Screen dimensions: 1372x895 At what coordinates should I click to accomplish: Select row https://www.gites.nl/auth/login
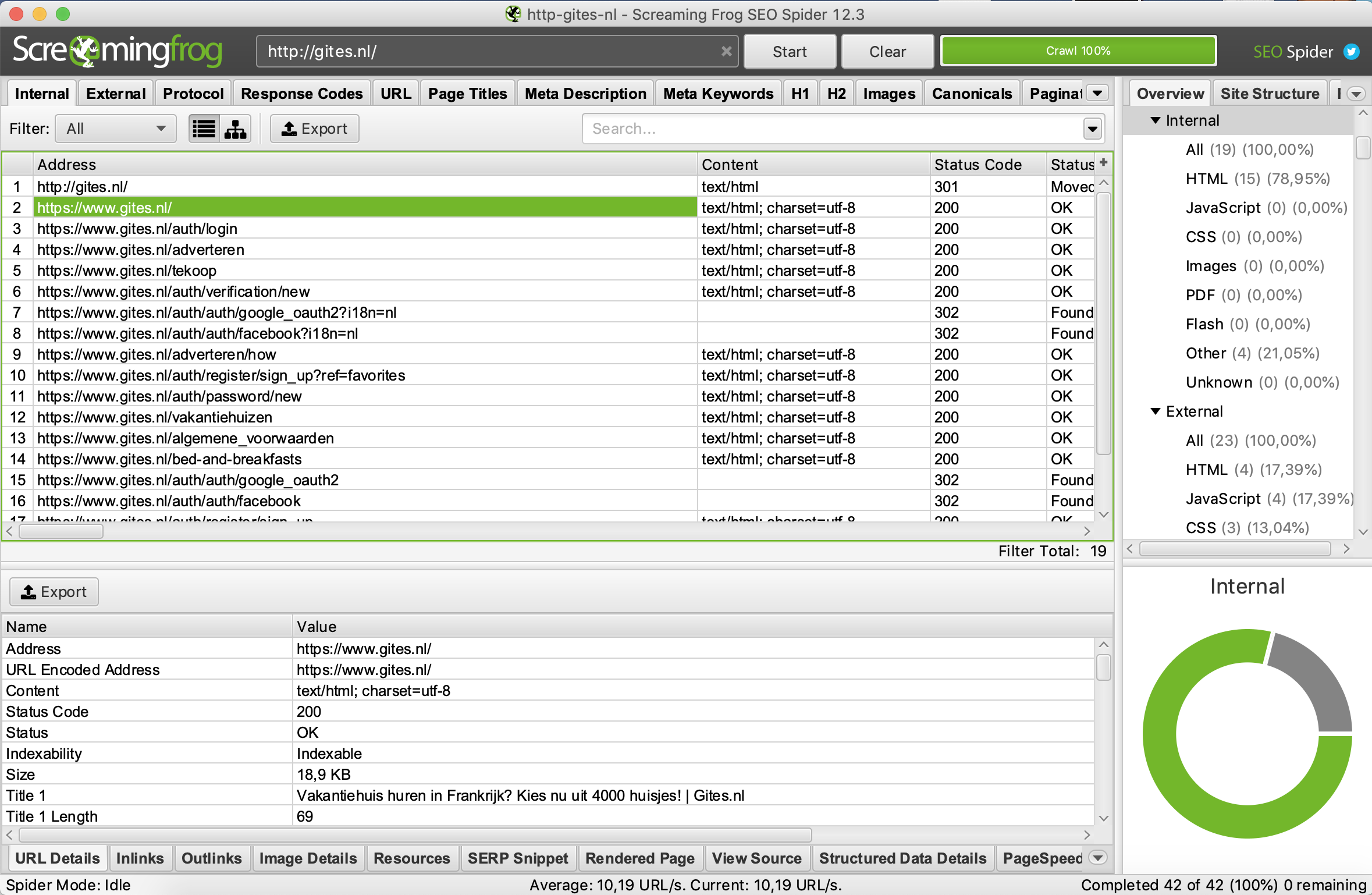pos(548,229)
